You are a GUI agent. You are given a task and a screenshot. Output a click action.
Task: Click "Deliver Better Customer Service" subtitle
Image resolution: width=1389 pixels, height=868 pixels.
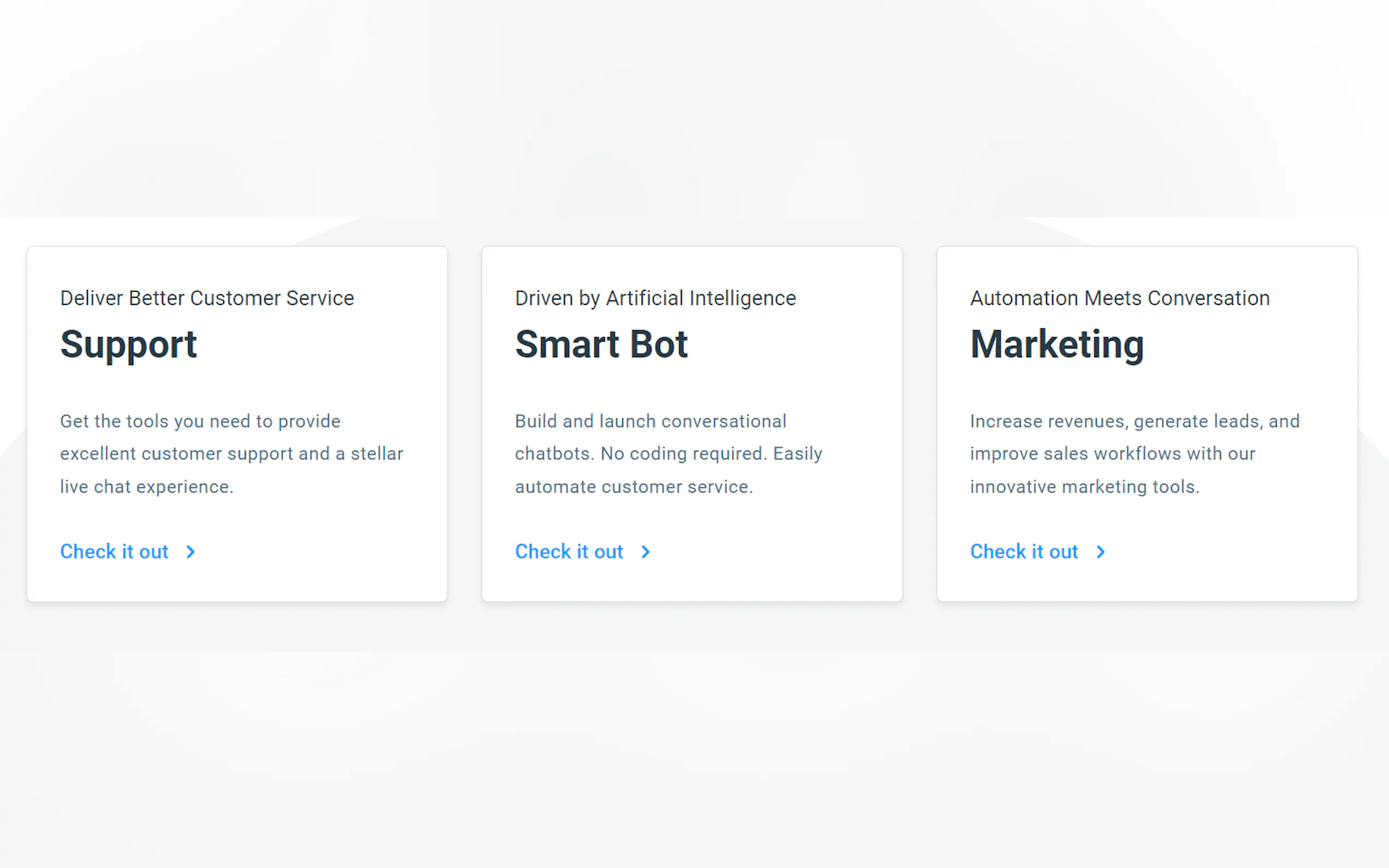pos(207,298)
